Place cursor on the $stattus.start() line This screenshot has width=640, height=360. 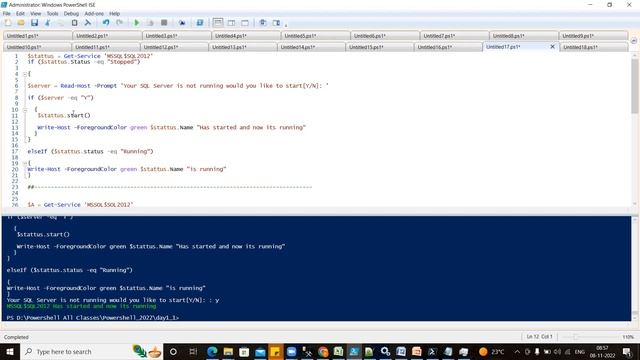point(64,116)
